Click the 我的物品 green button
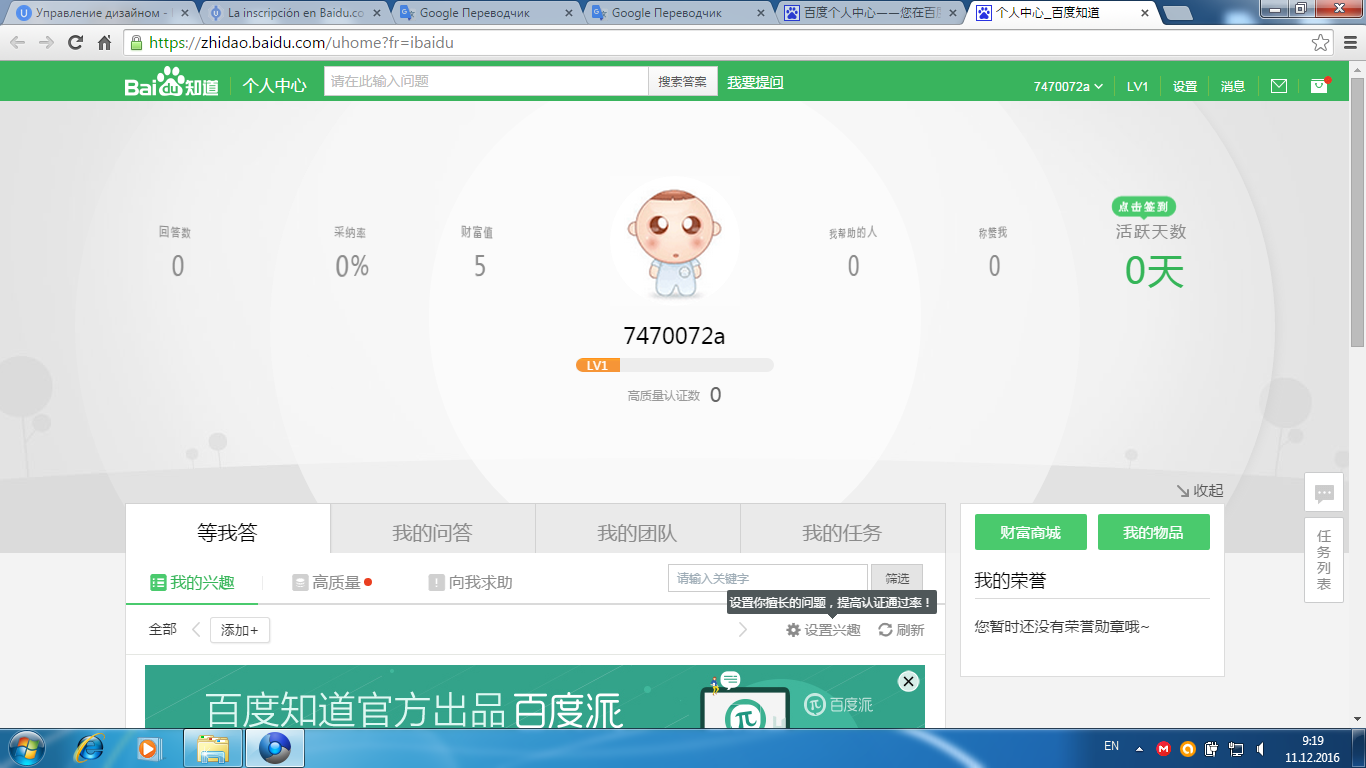The width and height of the screenshot is (1366, 768). [x=1153, y=532]
